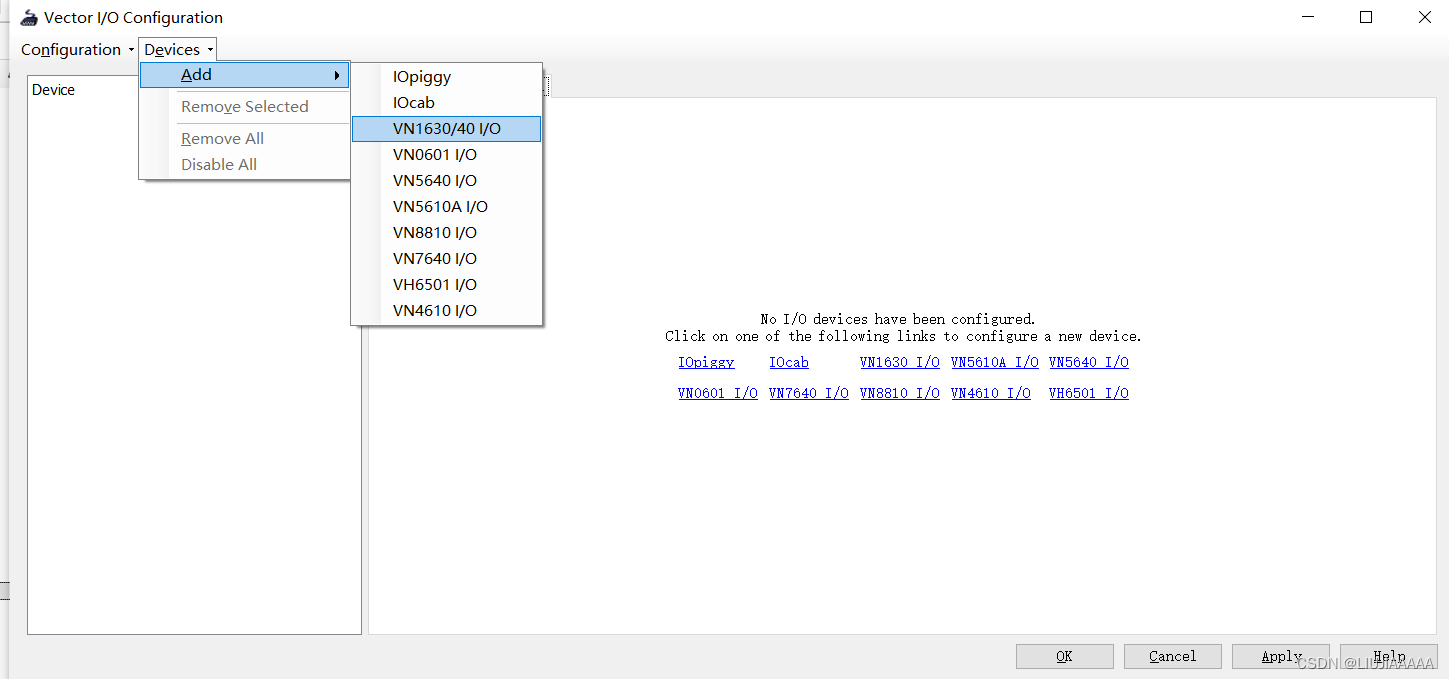Viewport: 1449px width, 679px height.
Task: Close the Vector I/O Configuration window
Action: coord(1424,17)
